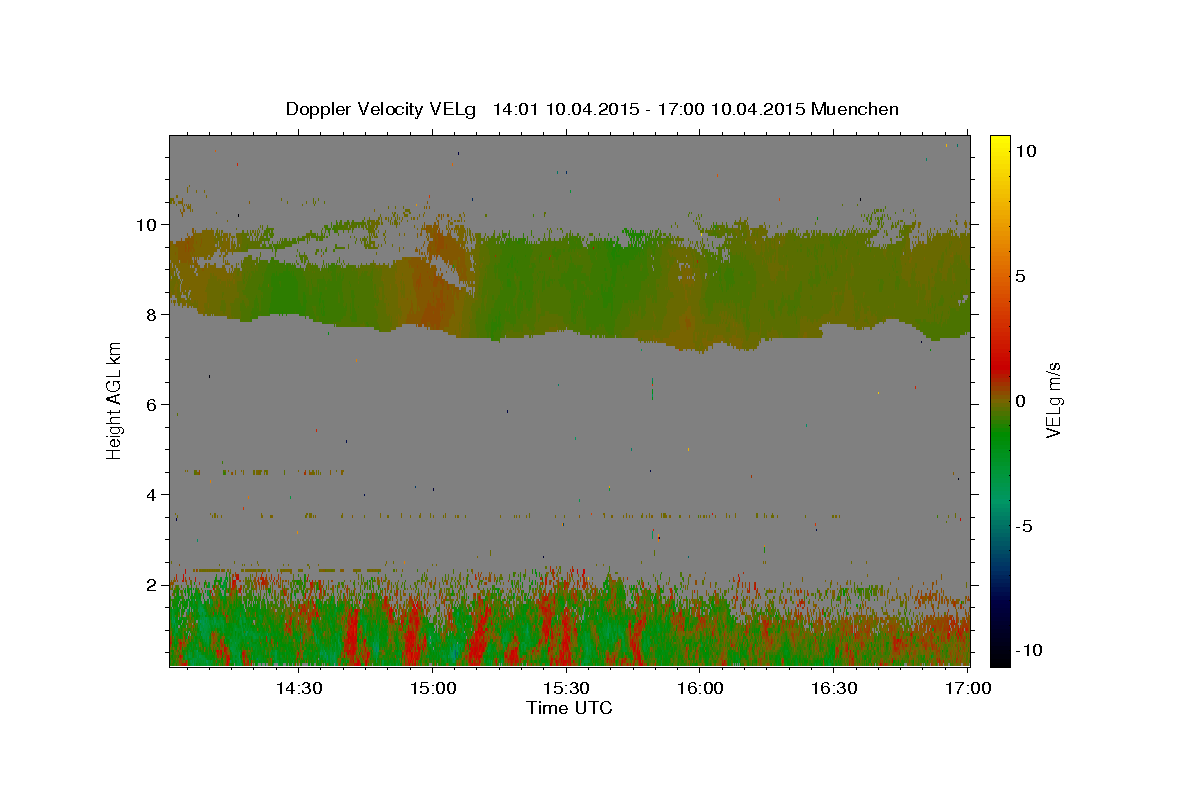Click the 14:30 time tick label
The height and width of the screenshot is (800, 1200).
299,688
